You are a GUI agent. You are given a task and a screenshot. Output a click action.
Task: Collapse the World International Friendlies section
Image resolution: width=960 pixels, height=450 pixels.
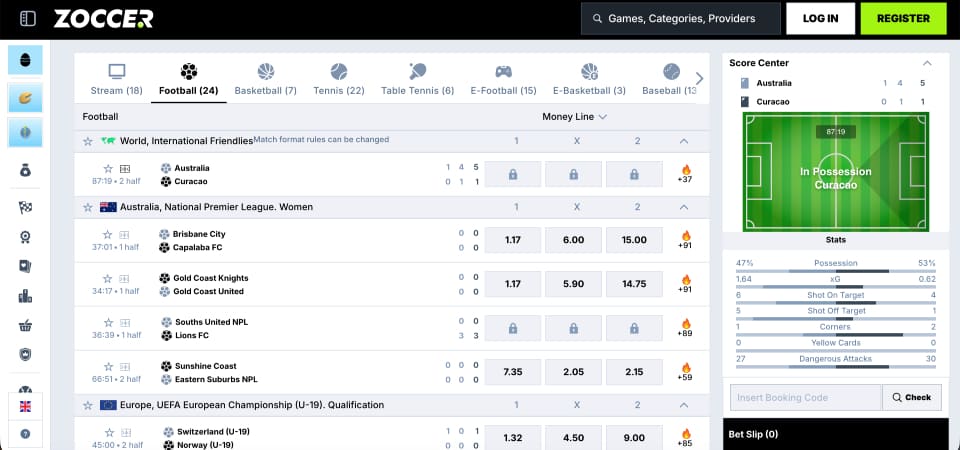pos(684,141)
